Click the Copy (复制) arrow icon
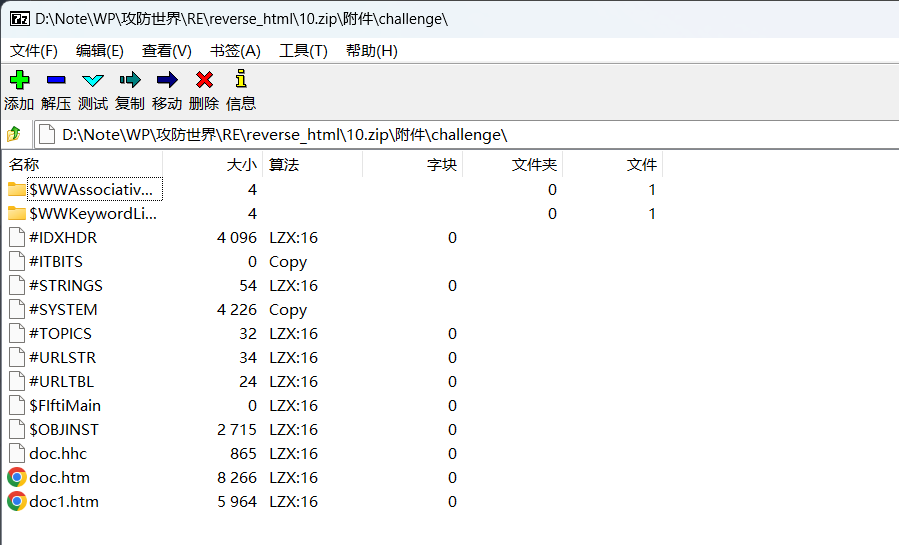 coord(130,80)
